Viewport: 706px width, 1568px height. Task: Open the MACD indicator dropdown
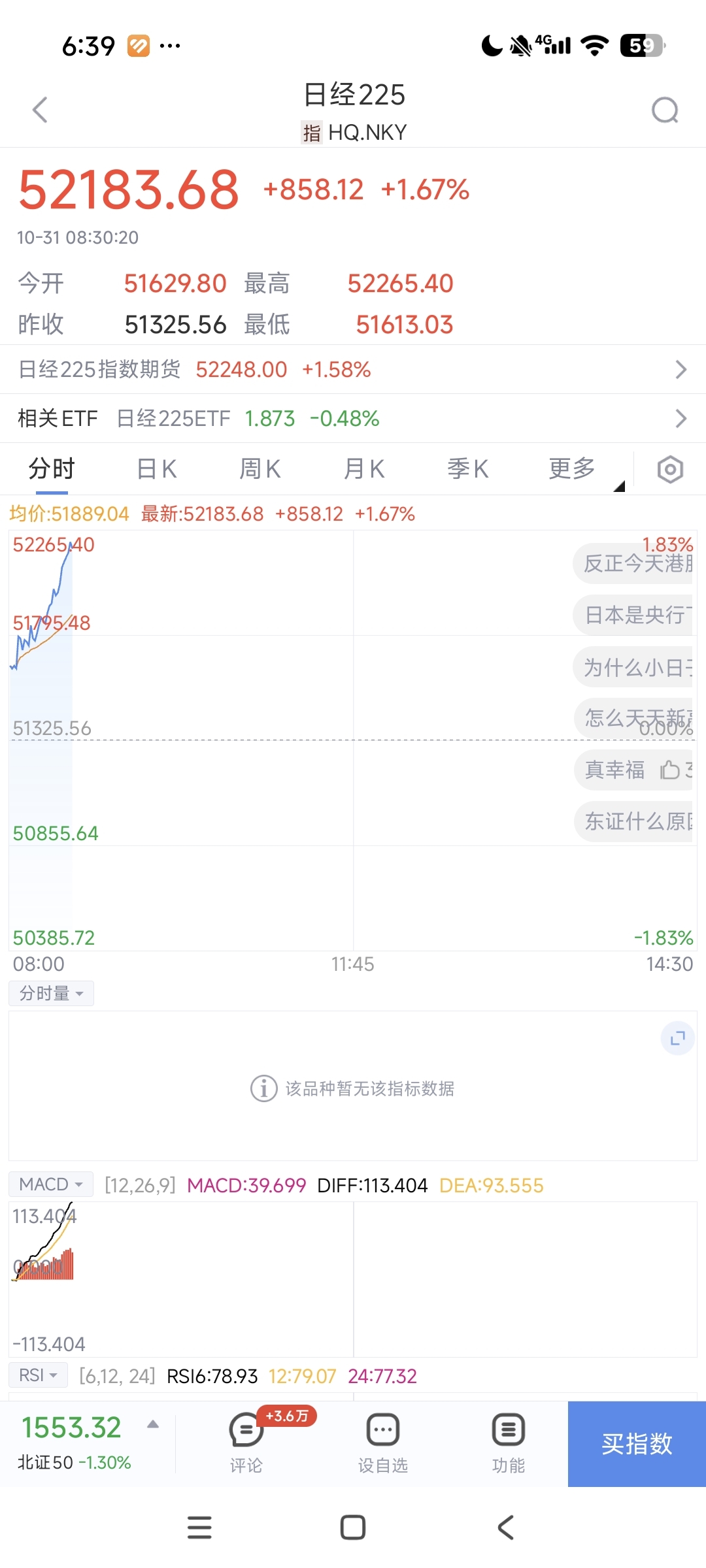(x=51, y=1184)
